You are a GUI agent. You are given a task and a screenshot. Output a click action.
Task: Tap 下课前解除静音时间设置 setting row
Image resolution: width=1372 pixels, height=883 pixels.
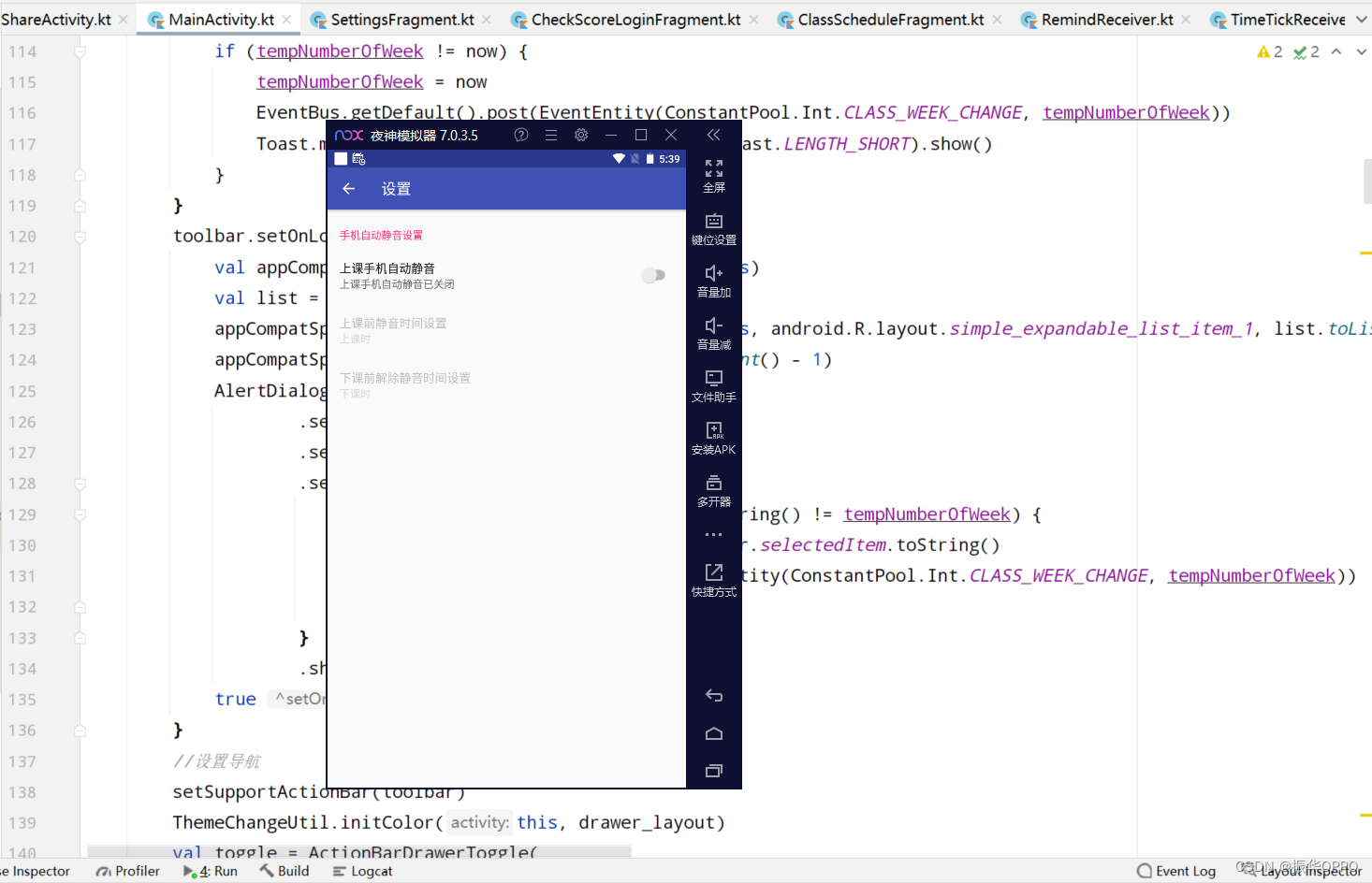(506, 385)
